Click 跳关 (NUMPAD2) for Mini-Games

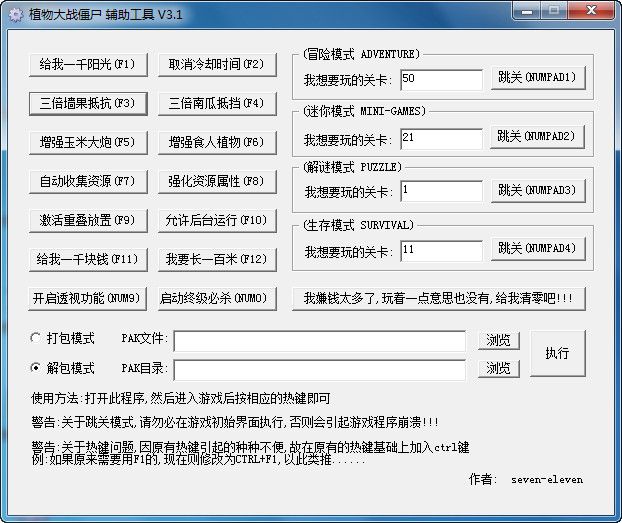tap(538, 137)
